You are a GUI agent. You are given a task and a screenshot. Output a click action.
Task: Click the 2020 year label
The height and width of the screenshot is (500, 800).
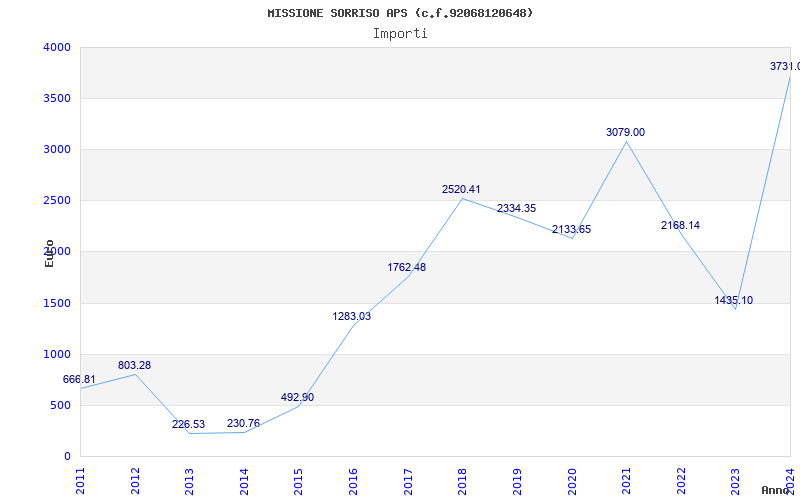(572, 481)
